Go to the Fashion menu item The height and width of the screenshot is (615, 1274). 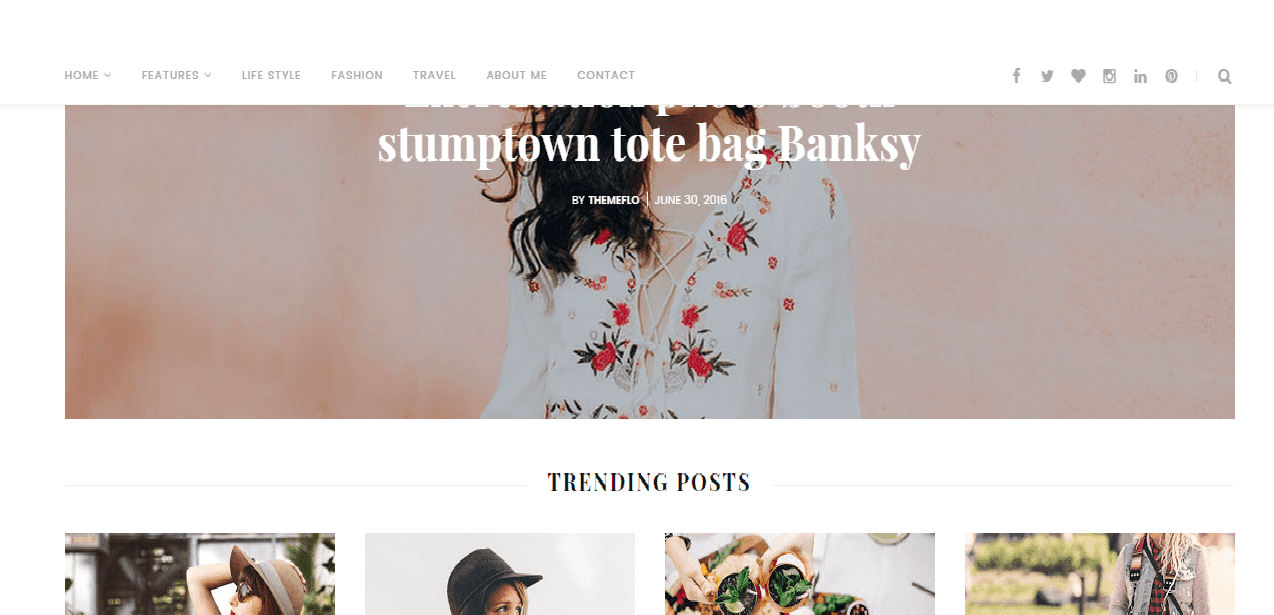[x=357, y=75]
